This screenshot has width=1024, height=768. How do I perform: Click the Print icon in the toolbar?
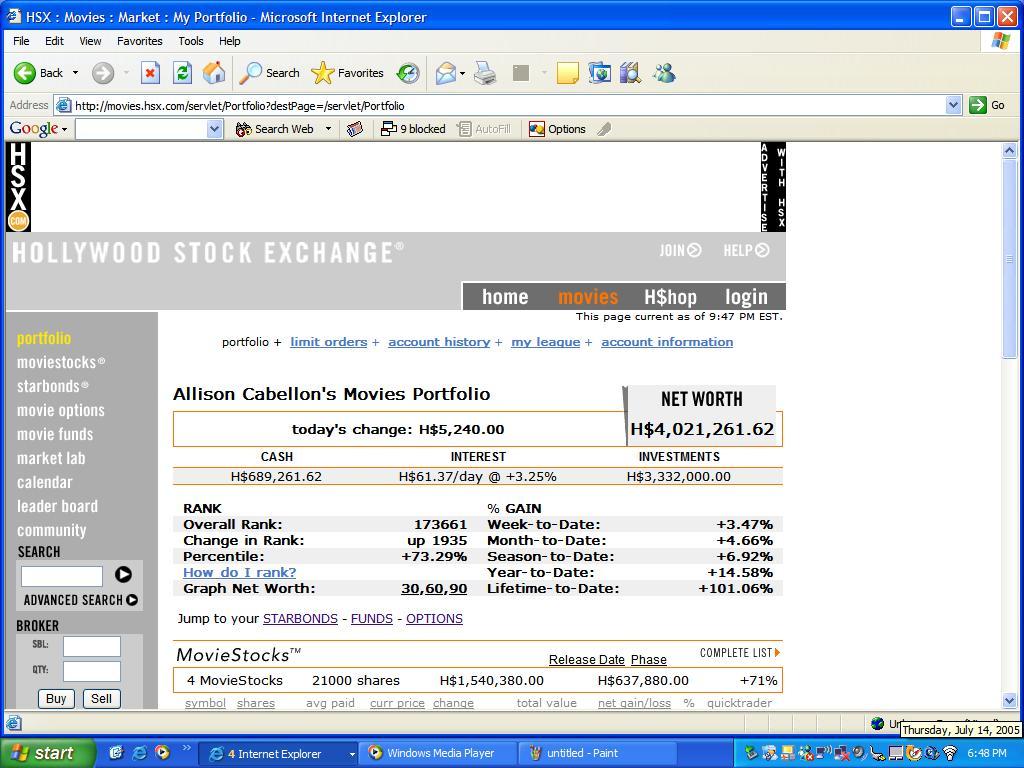click(485, 73)
